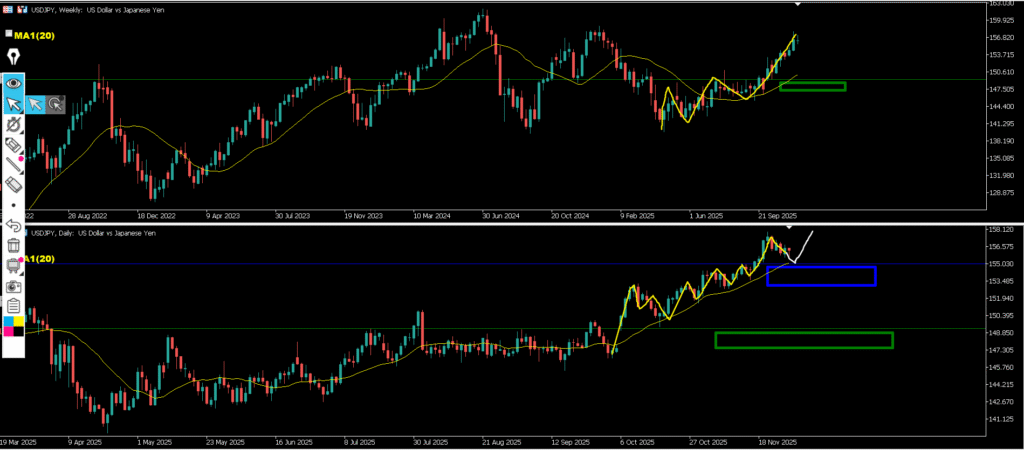1024x450 pixels.
Task: Take a screenshot with the camera icon
Action: (x=14, y=286)
